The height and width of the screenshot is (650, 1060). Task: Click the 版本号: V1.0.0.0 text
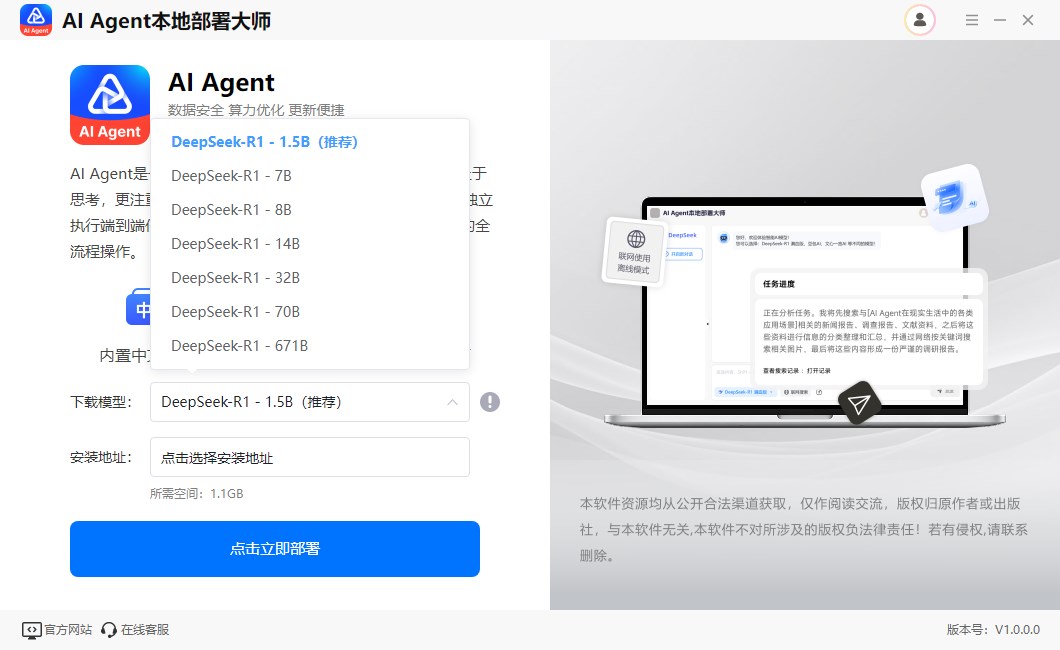click(x=993, y=630)
